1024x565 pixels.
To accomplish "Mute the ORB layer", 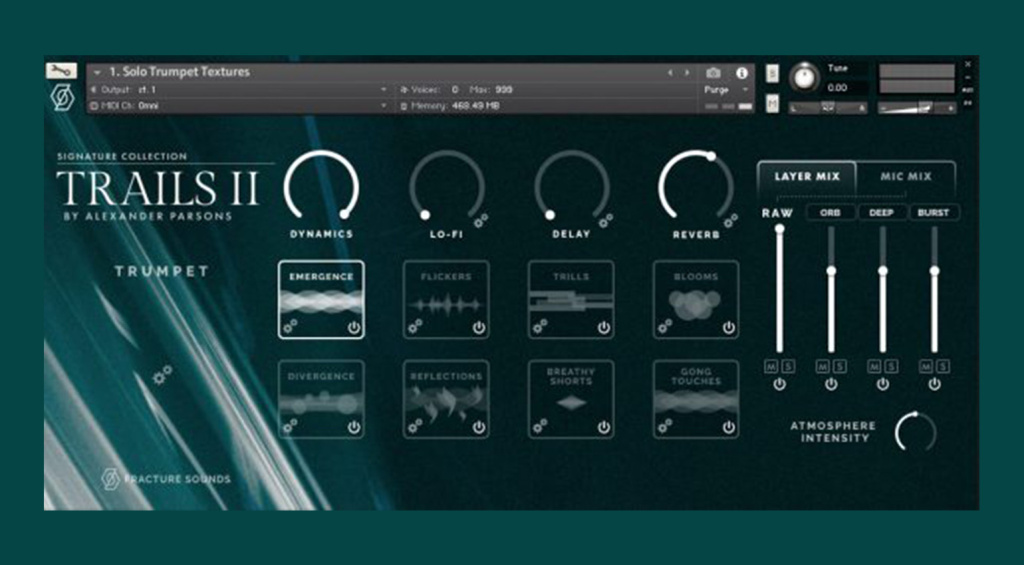I will pyautogui.click(x=823, y=366).
